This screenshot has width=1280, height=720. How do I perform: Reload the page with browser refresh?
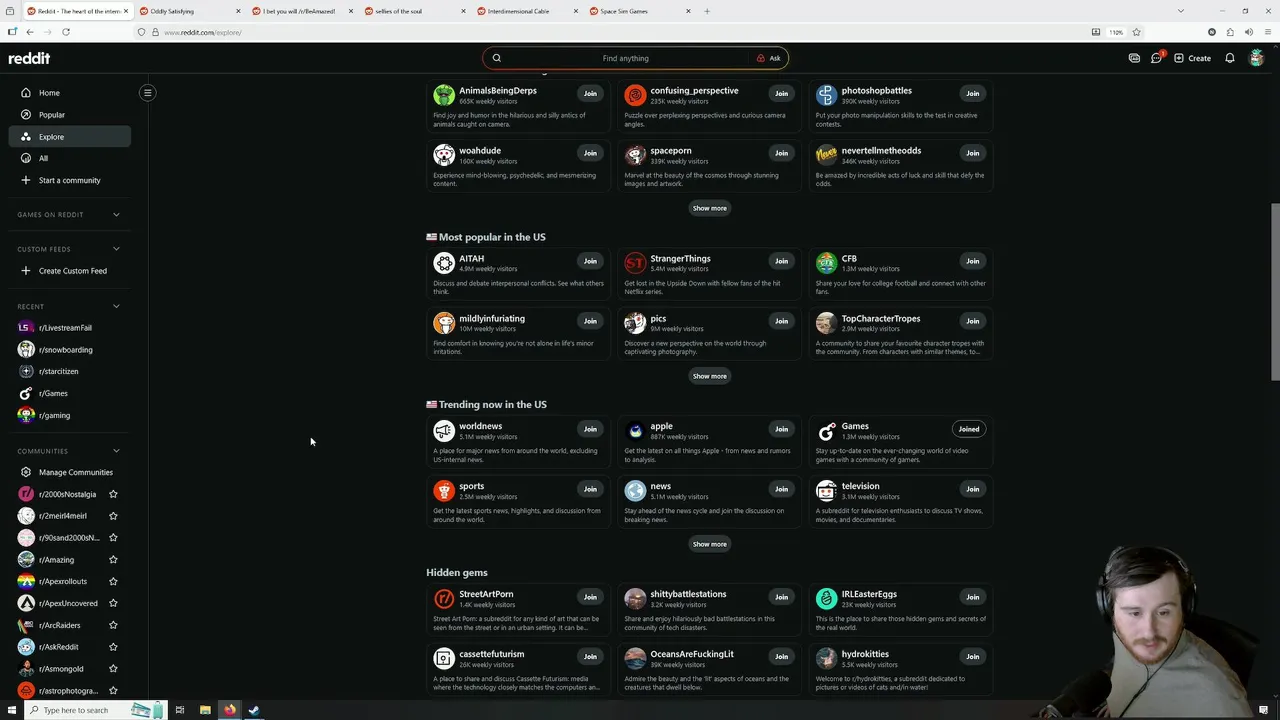pos(66,32)
